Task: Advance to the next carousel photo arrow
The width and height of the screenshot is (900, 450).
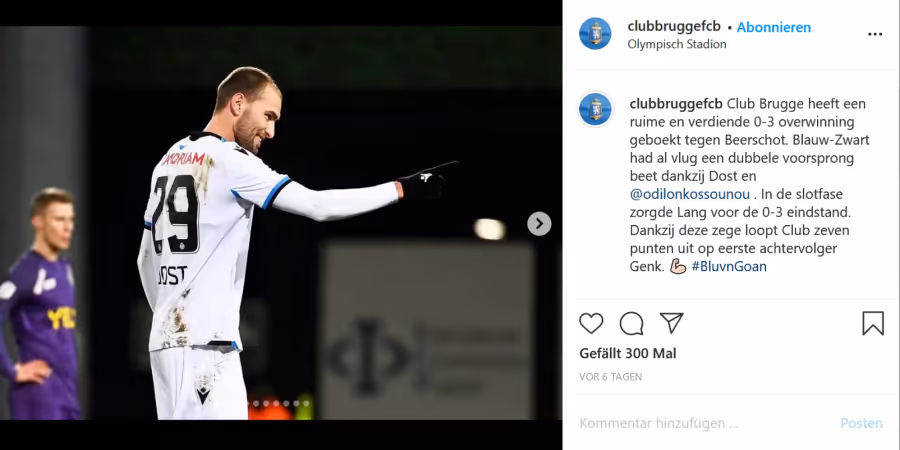Action: 539,224
